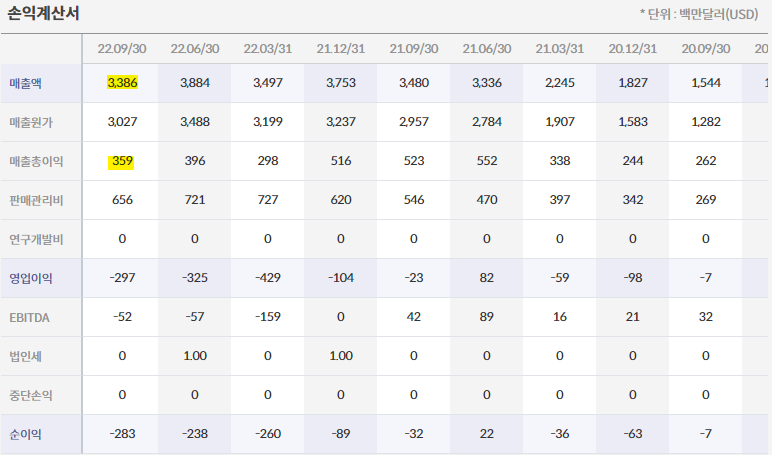The image size is (772, 455).
Task: Click cost of sales value 3,488
Action: (x=195, y=122)
